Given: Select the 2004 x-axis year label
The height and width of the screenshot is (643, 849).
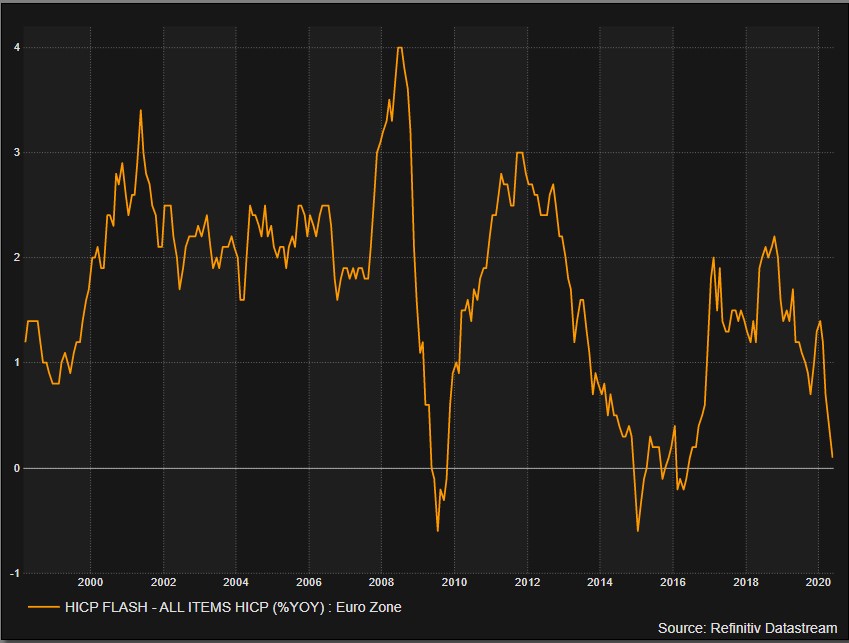Looking at the screenshot, I should (x=236, y=581).
